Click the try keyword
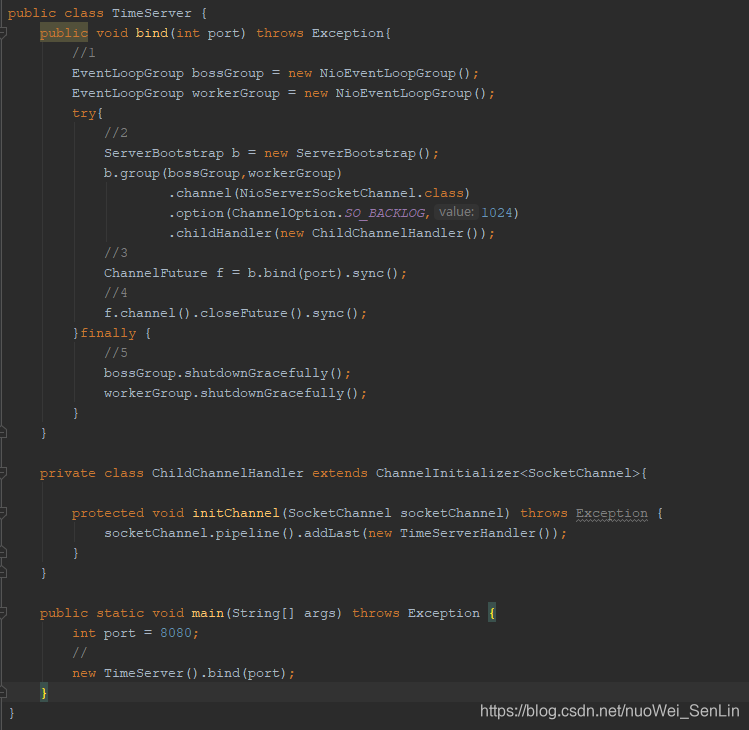Screen dimensions: 749x730 [84, 114]
